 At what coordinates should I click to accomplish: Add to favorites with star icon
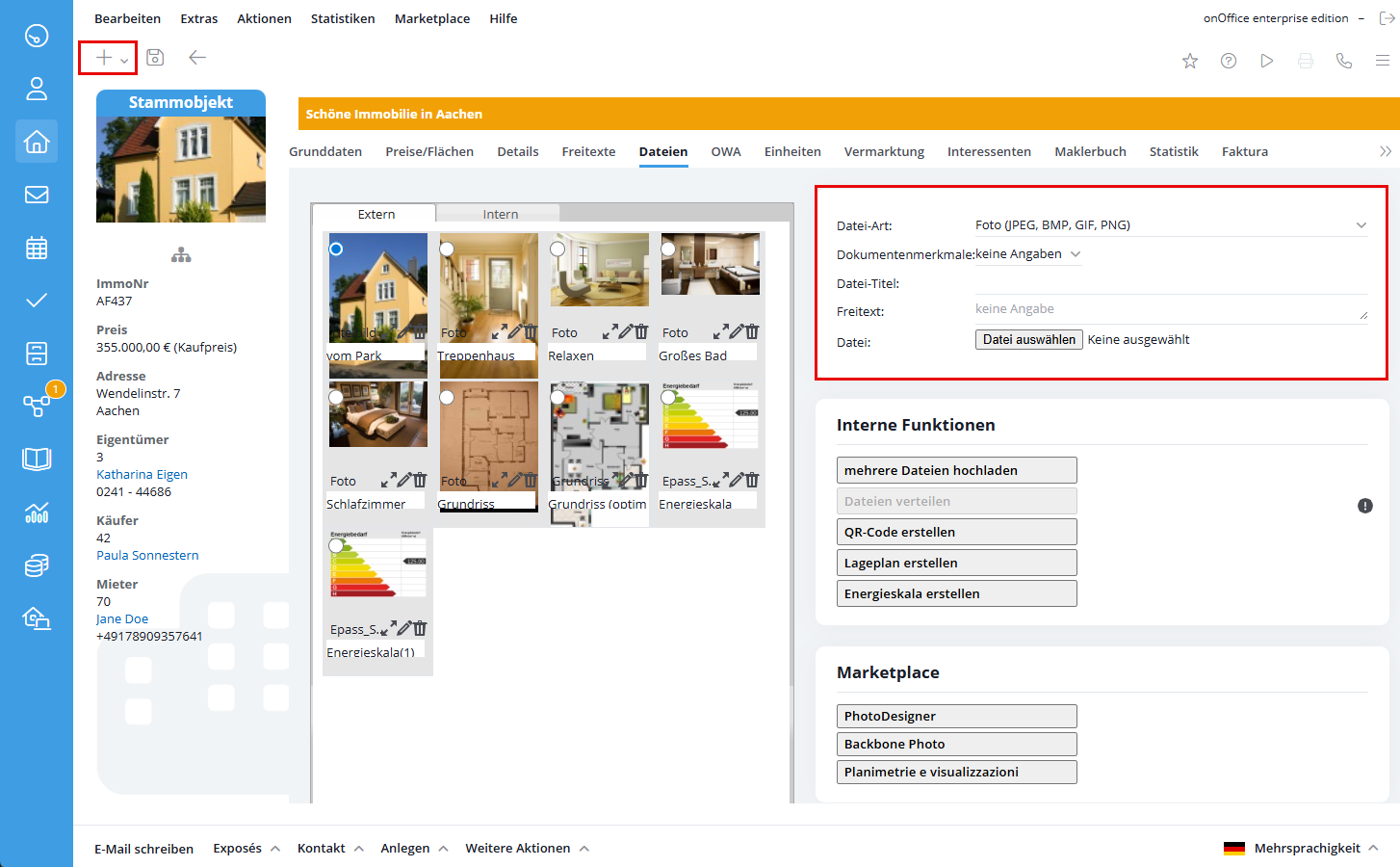(1190, 61)
